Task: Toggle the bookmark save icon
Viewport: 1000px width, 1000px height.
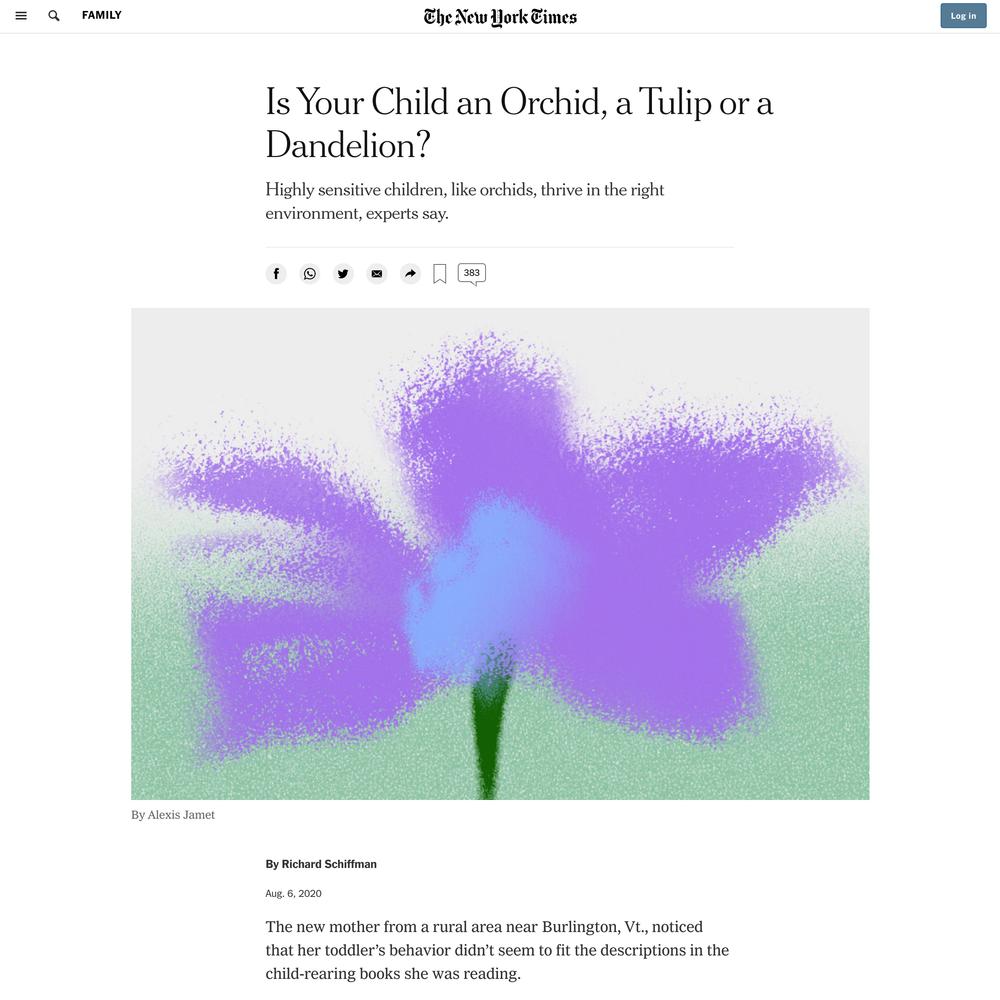Action: coord(439,274)
